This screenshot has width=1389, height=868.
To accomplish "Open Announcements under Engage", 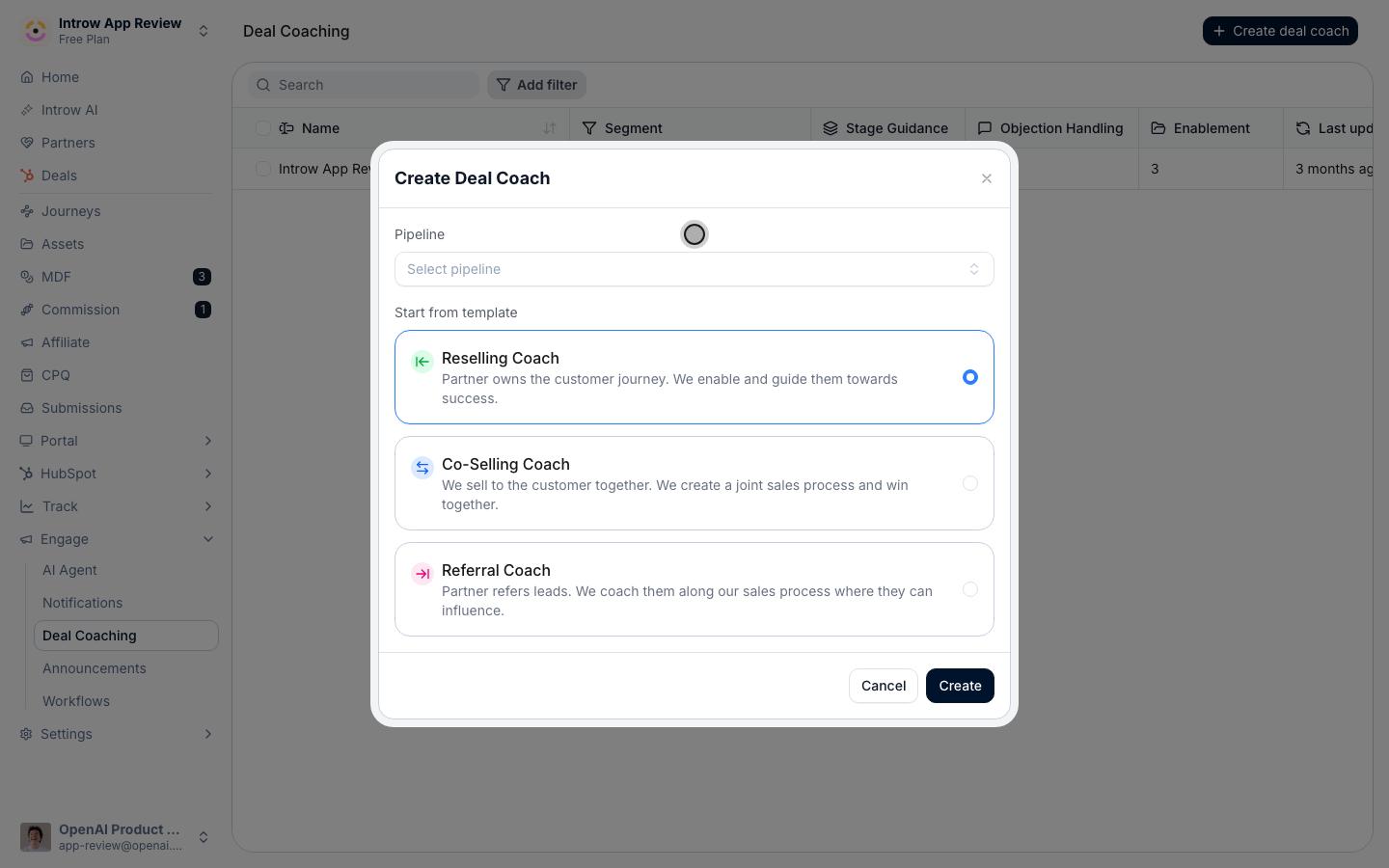I will [95, 668].
